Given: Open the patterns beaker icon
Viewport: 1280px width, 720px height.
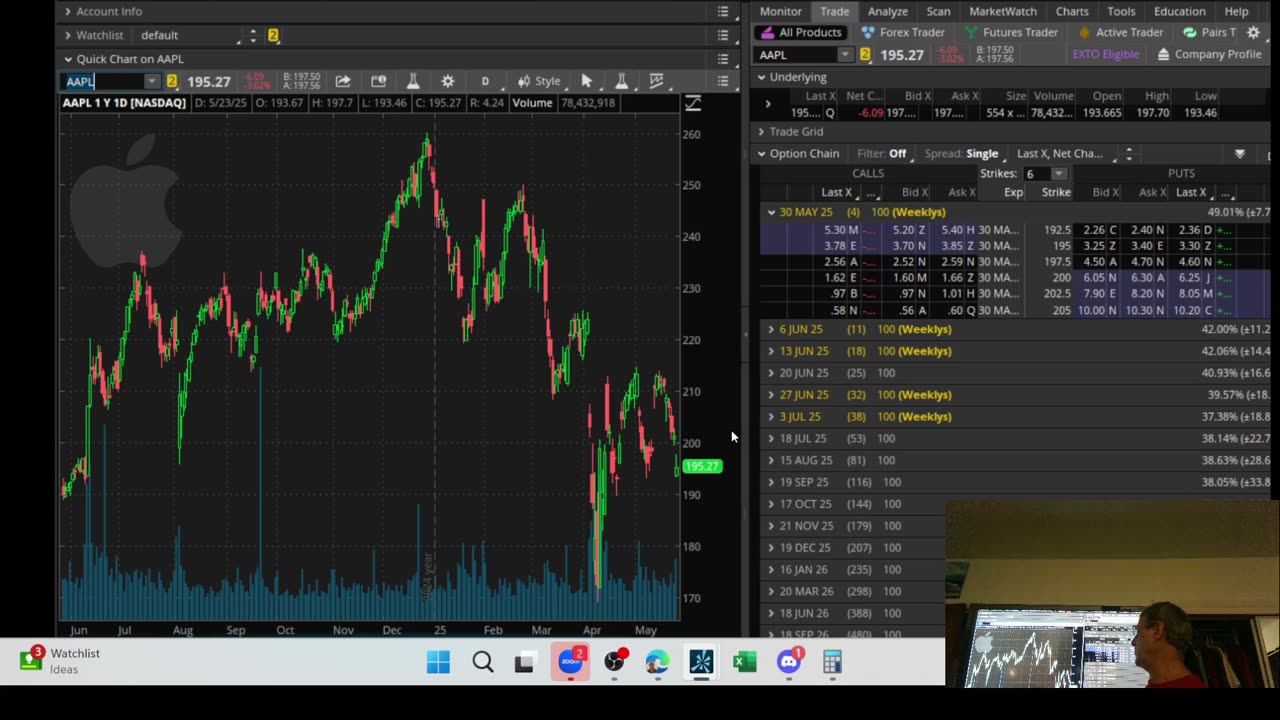Looking at the screenshot, I should pos(621,81).
